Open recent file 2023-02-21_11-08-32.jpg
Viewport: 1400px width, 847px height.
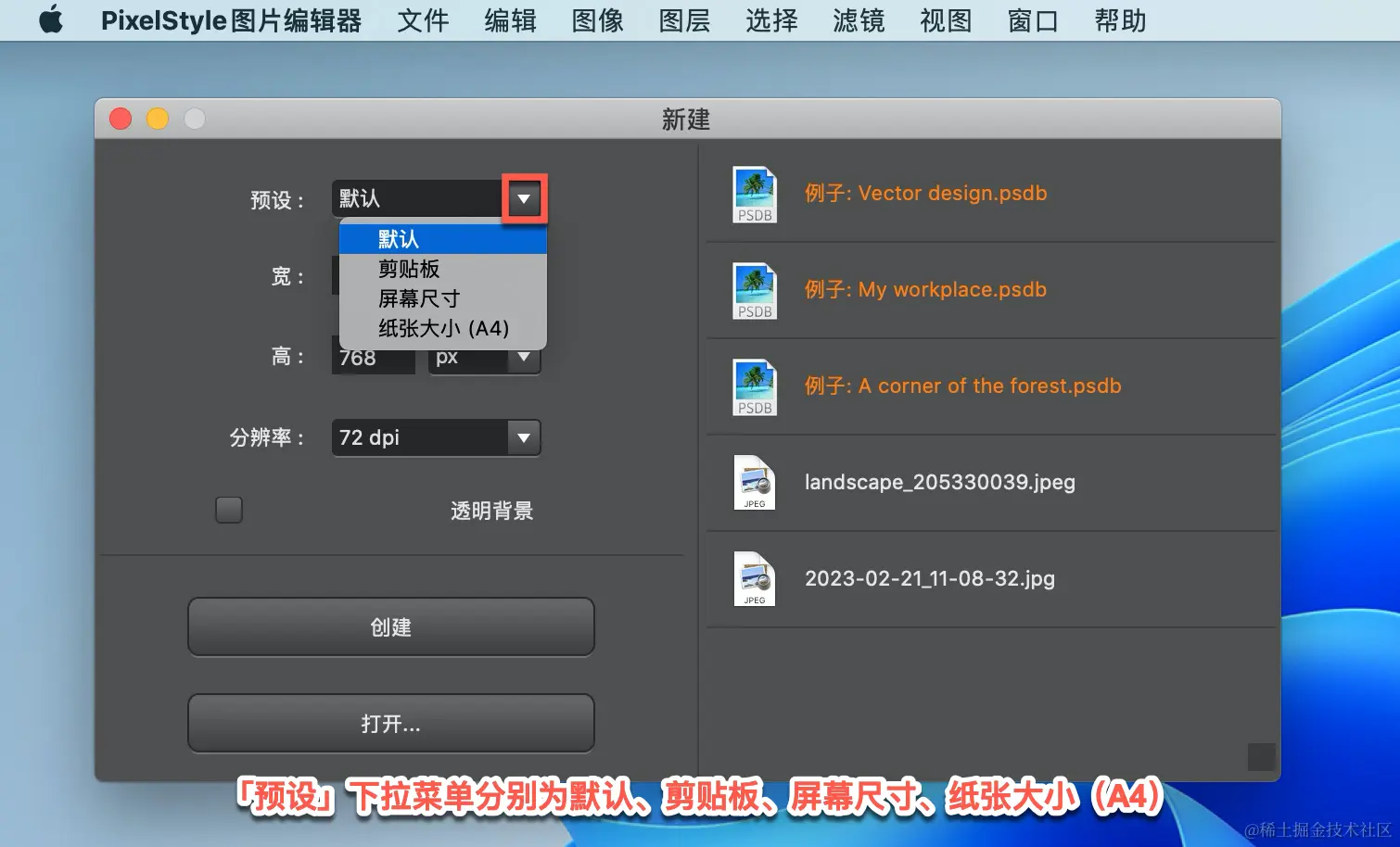pyautogui.click(x=991, y=579)
